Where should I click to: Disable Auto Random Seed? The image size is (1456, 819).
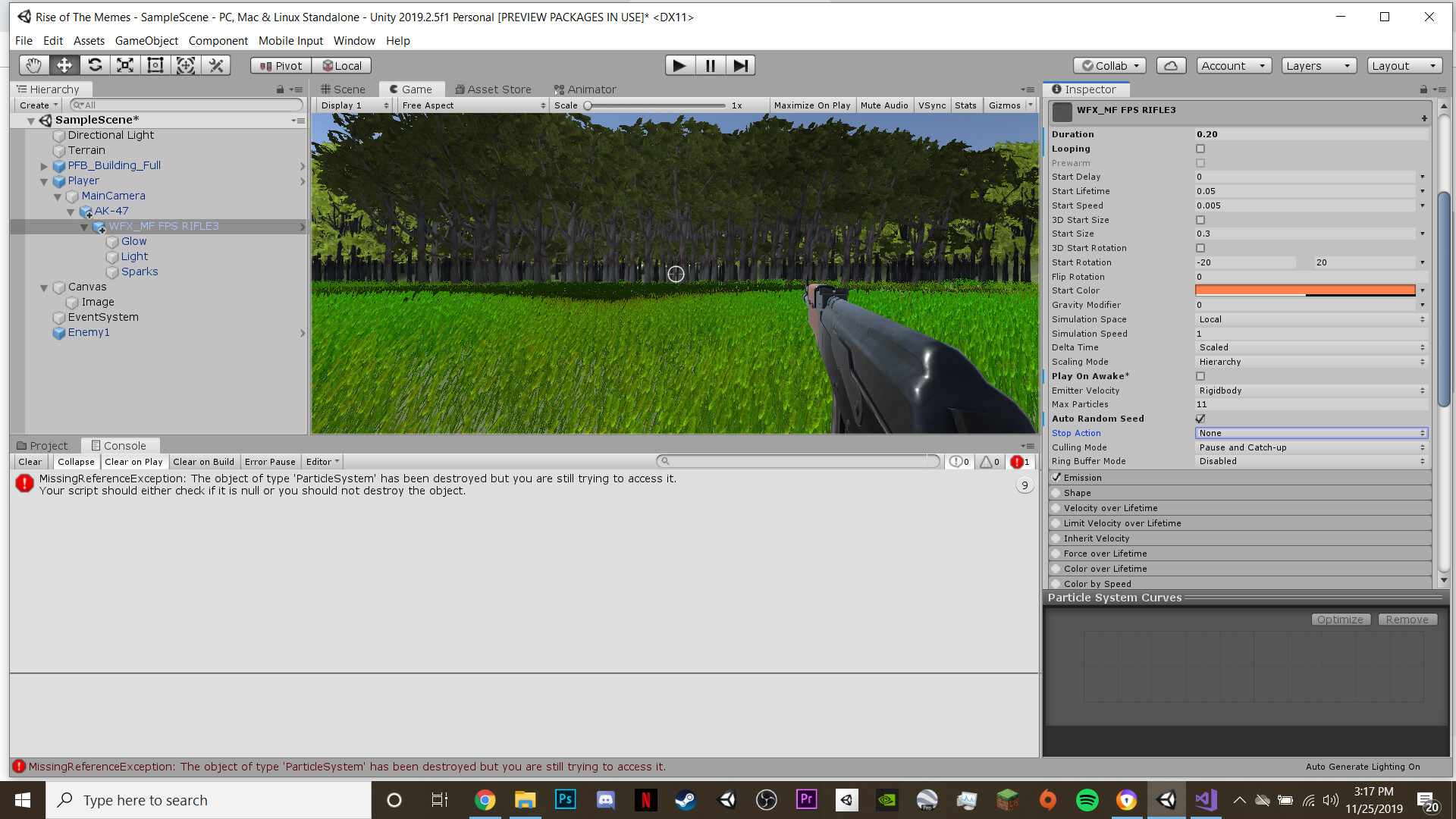pos(1200,418)
